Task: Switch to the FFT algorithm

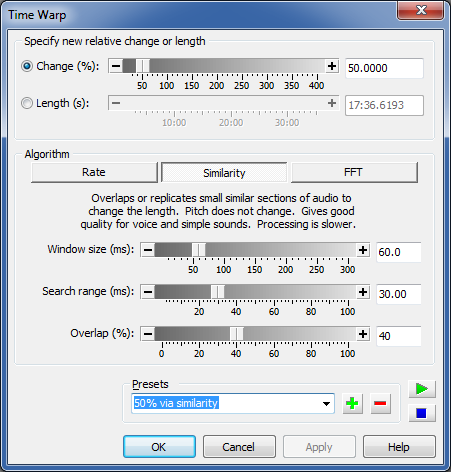Action: pos(354,172)
